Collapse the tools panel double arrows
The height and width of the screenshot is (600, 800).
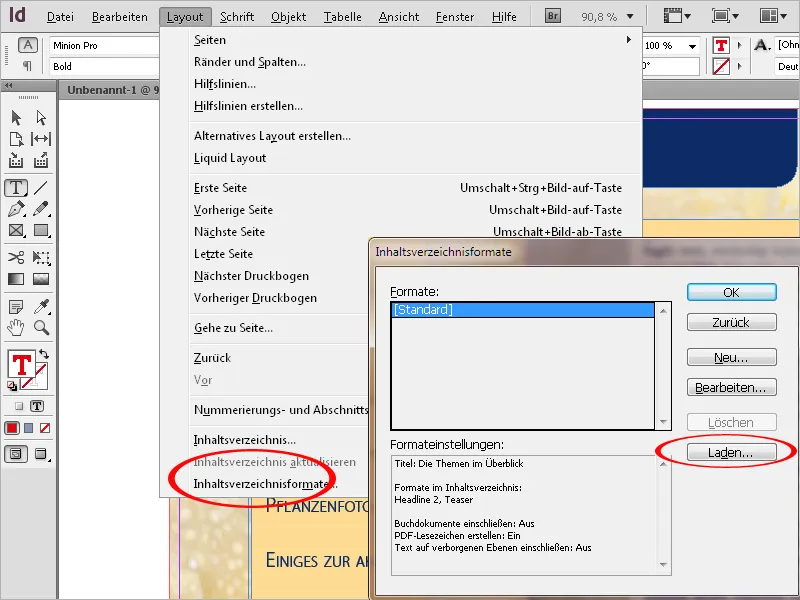click(9, 86)
